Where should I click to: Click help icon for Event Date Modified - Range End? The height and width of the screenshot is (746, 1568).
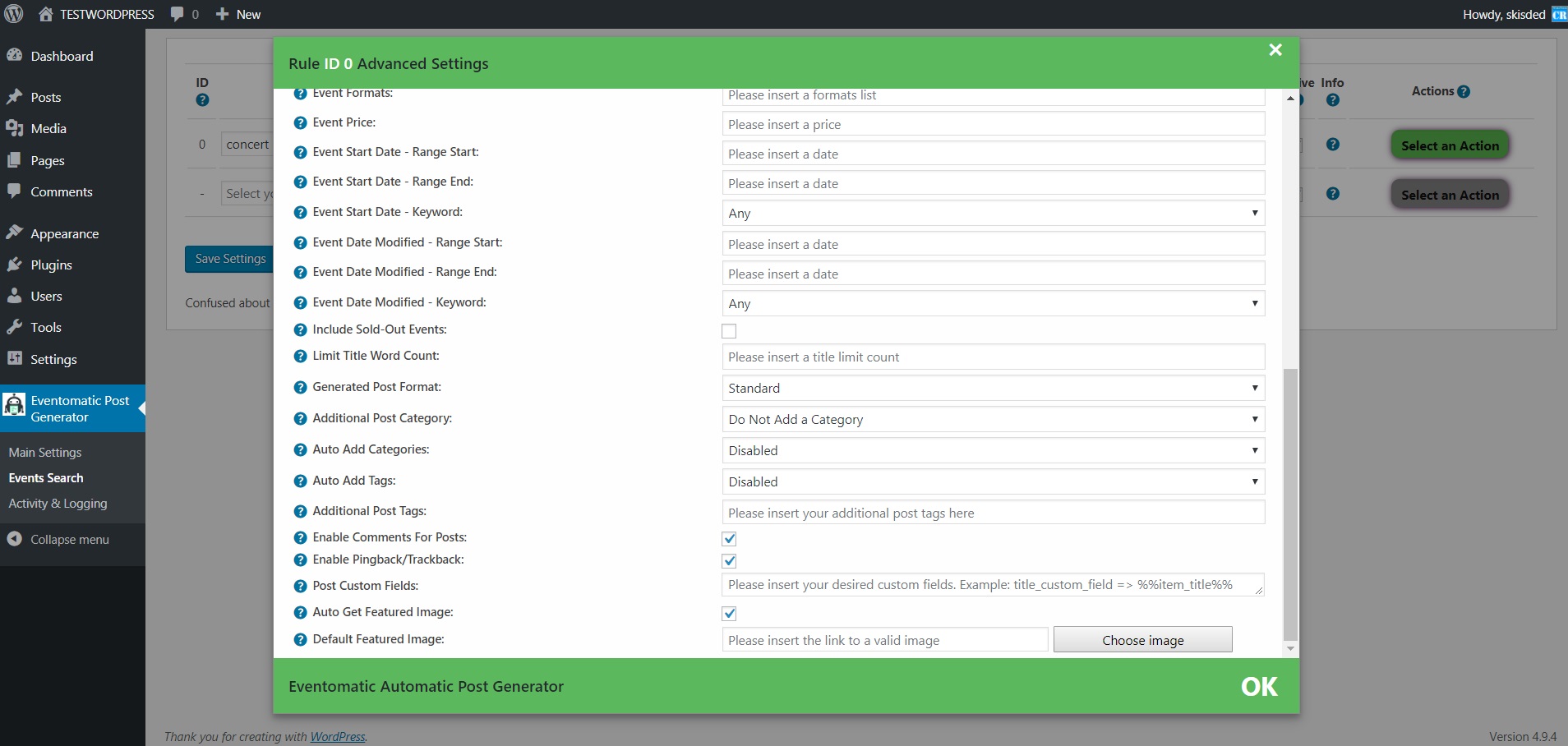coord(300,273)
